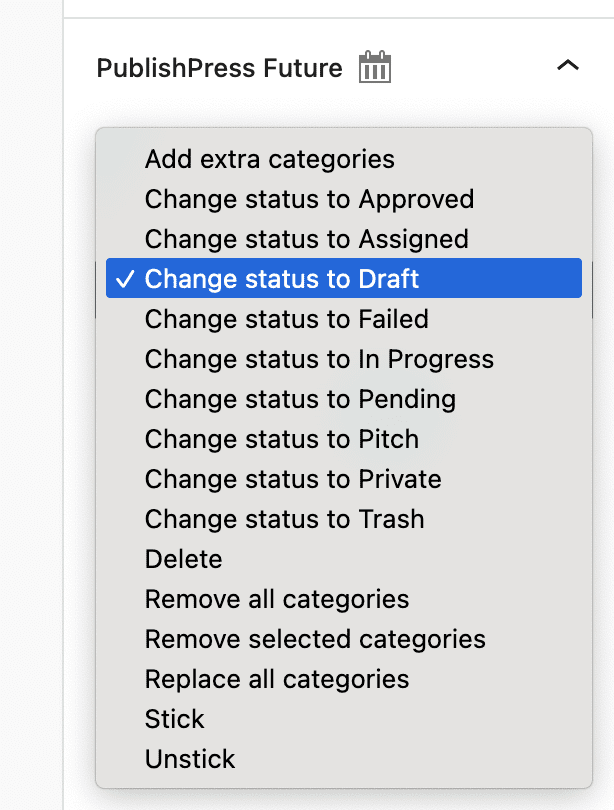Pick Change status to Assigned

tap(303, 239)
